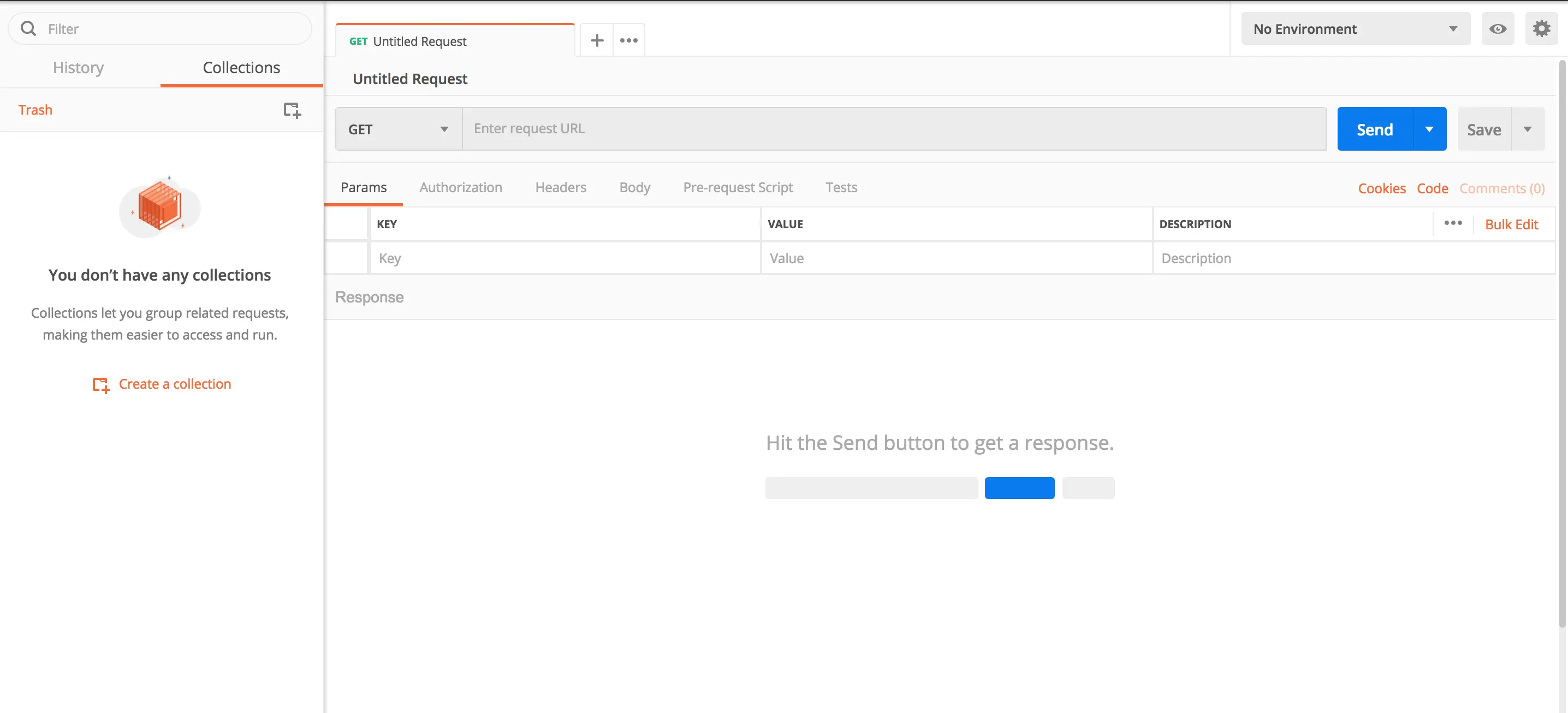This screenshot has height=713, width=1568.
Task: Click the orange collections box illustration
Action: point(159,206)
